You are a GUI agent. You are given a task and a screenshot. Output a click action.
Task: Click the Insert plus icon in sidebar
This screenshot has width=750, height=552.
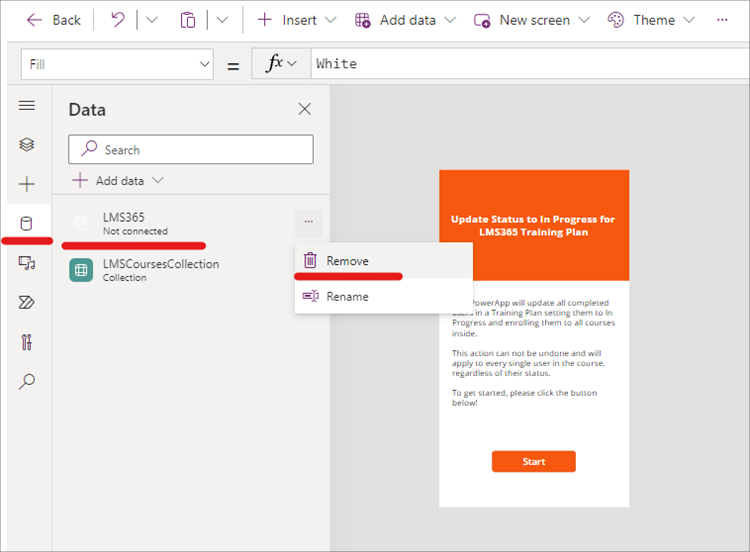point(27,184)
